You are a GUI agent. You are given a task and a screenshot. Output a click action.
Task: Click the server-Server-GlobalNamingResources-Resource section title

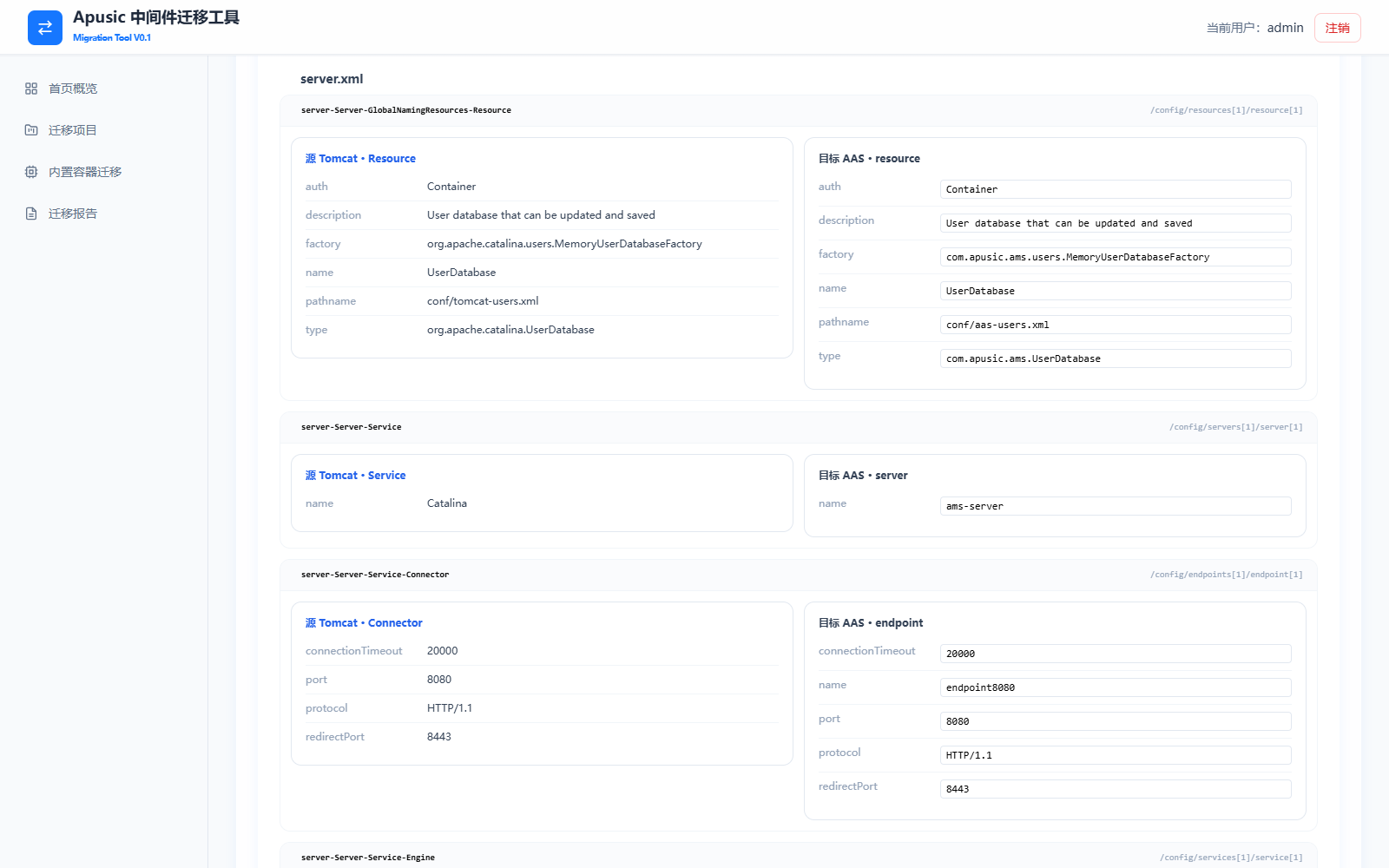(x=406, y=110)
